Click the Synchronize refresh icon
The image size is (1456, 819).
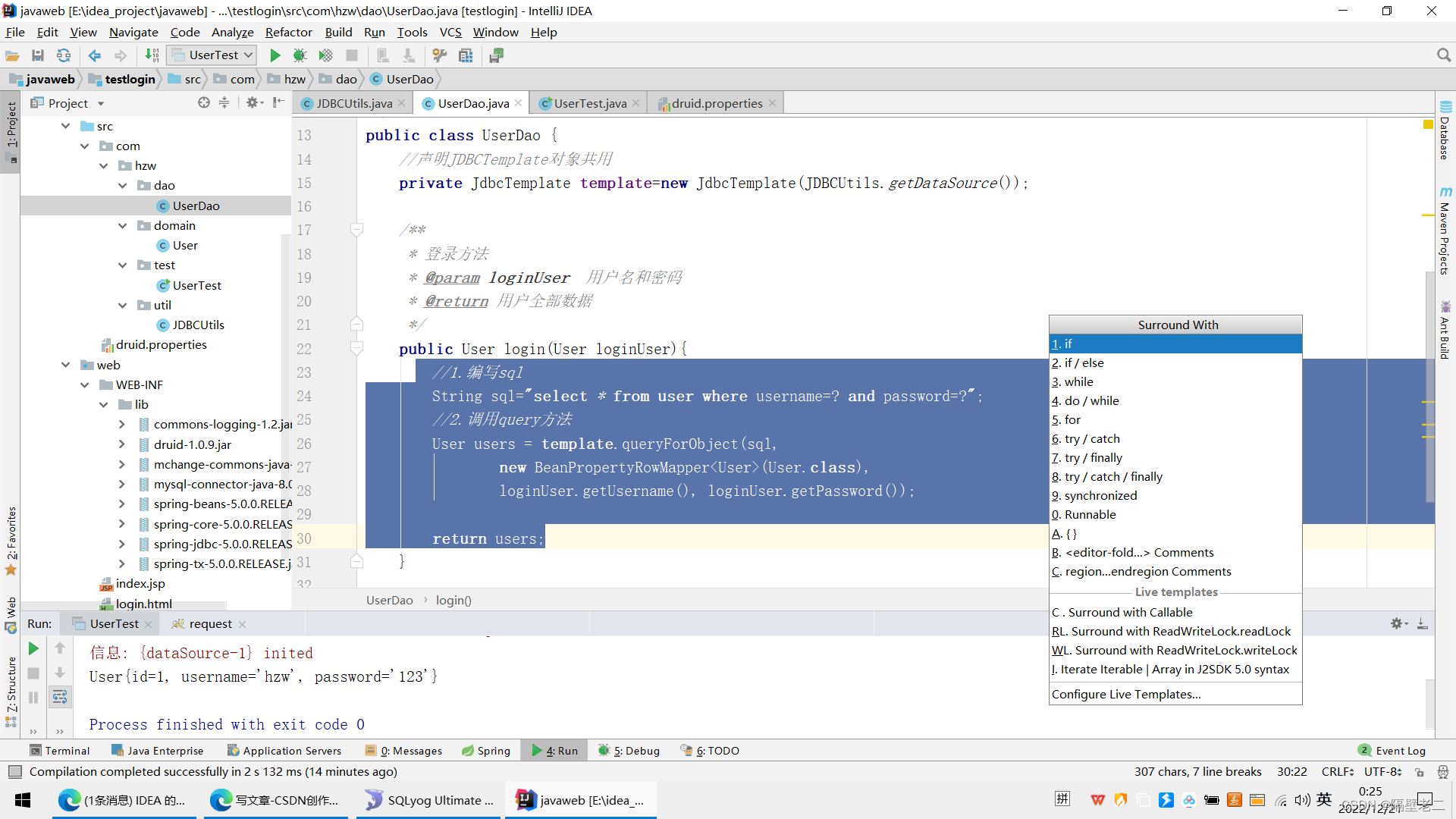(x=64, y=55)
